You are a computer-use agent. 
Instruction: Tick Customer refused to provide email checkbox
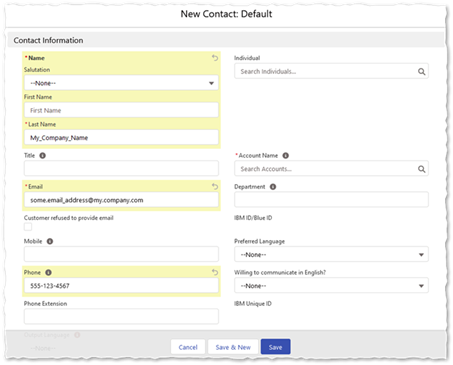28,227
